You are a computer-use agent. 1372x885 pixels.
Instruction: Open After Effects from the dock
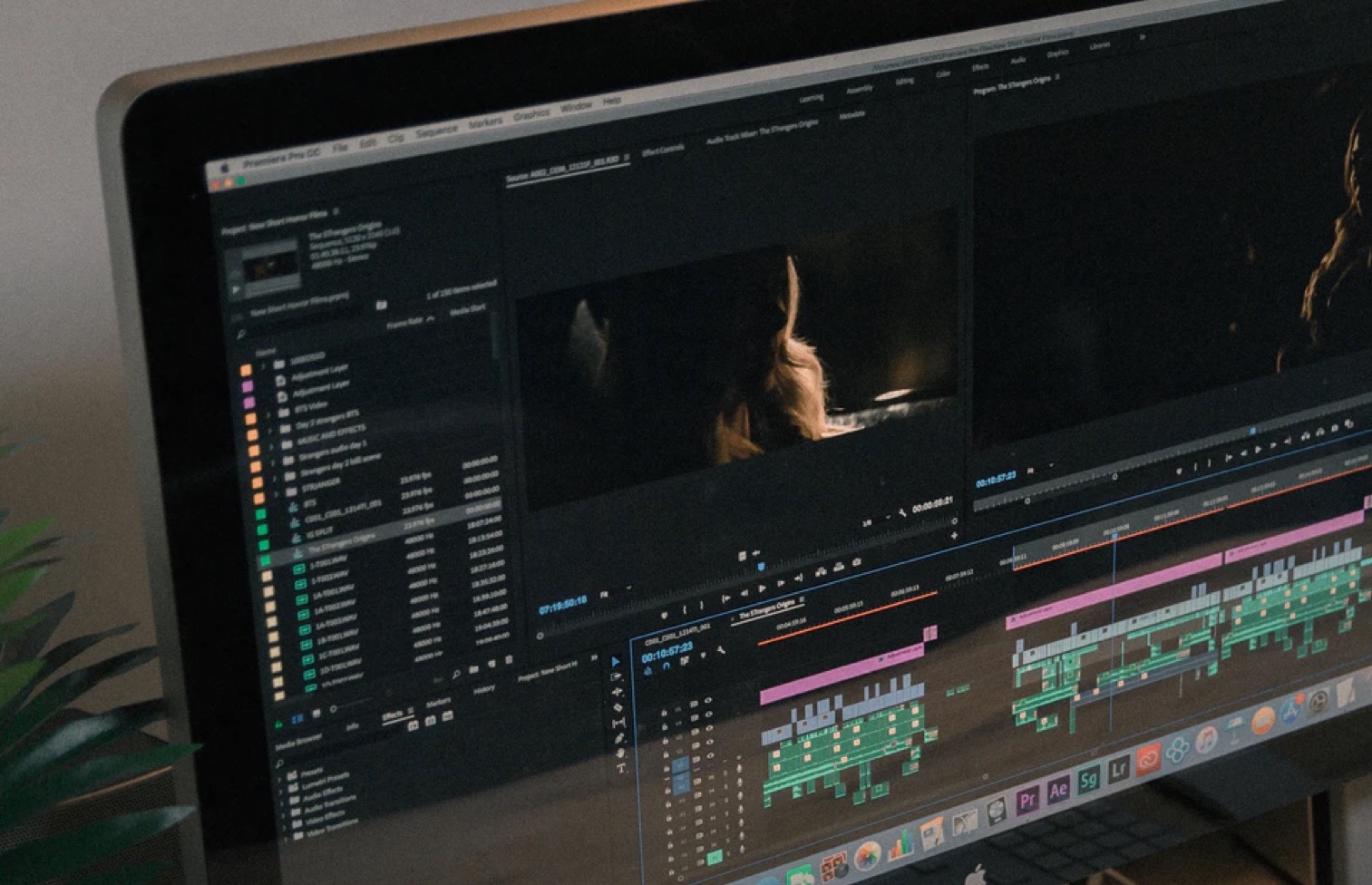pyautogui.click(x=1057, y=791)
